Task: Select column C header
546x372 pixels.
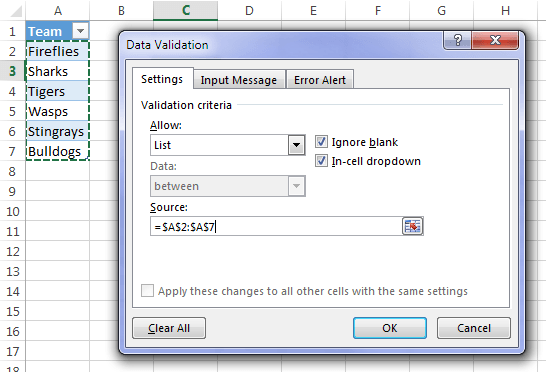Action: [186, 10]
